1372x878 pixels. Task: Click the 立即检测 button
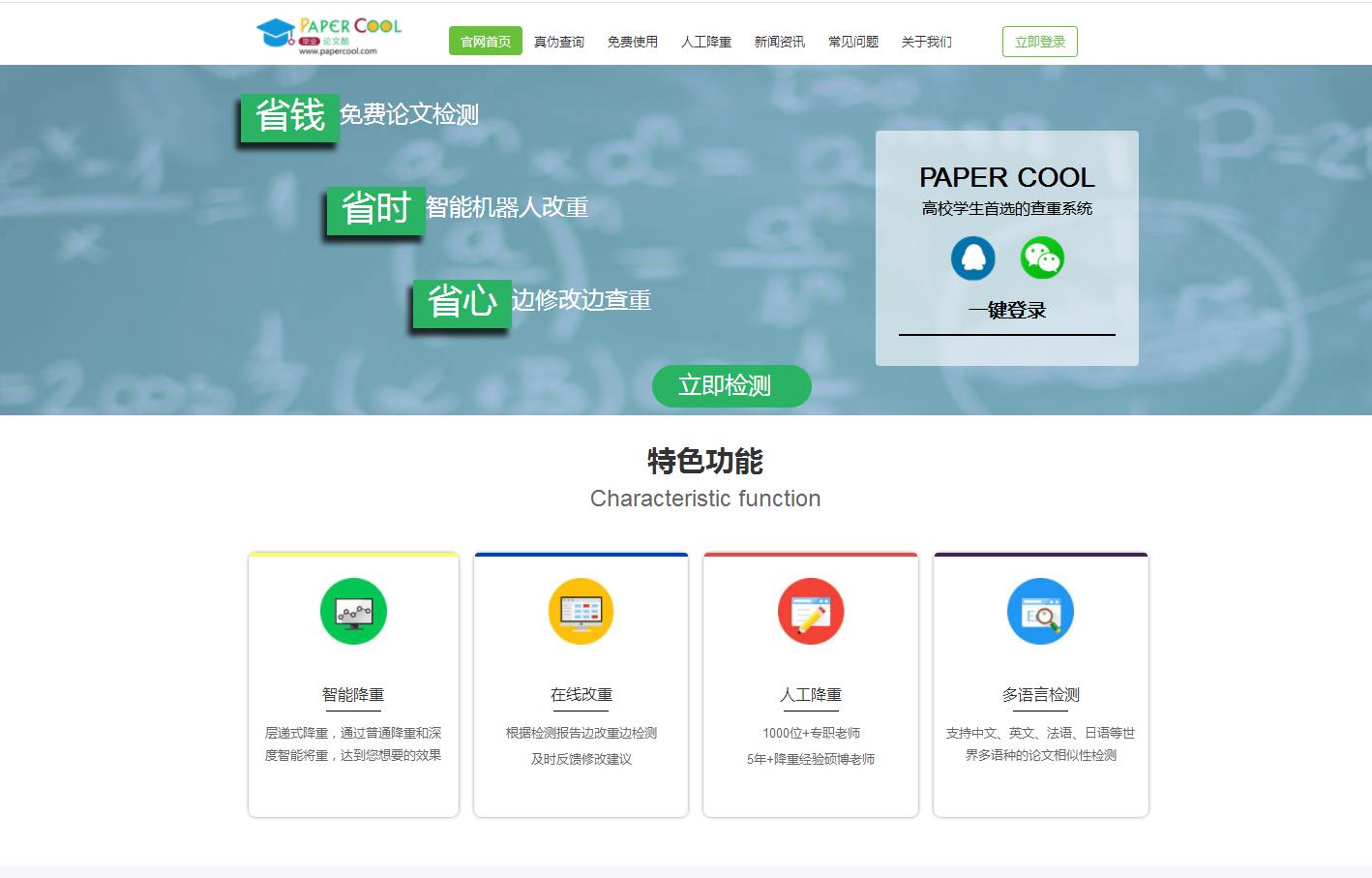pos(731,385)
